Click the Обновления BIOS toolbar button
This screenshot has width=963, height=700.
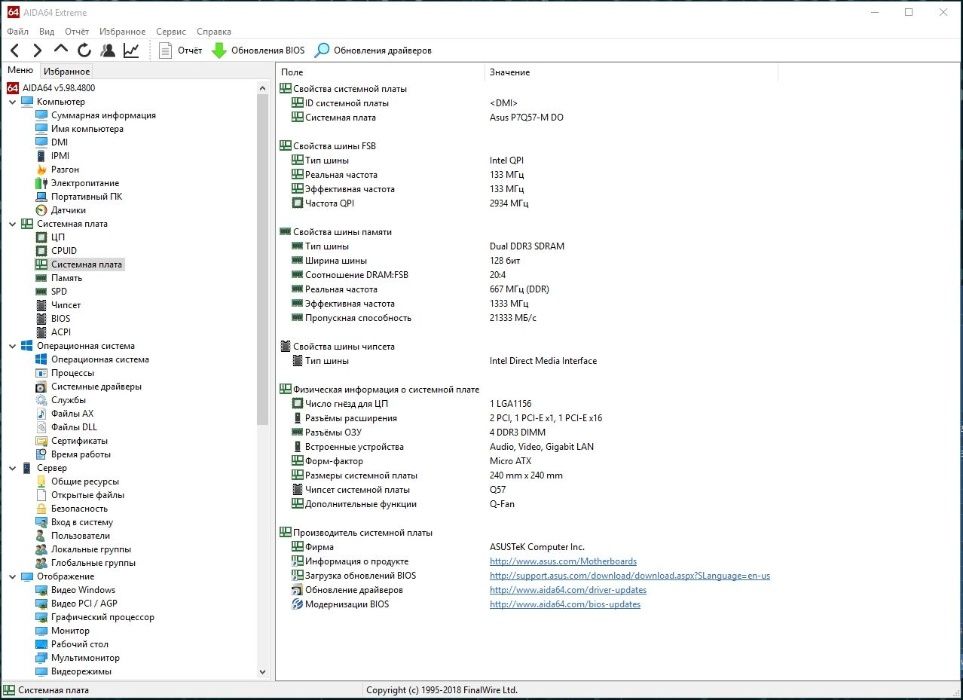pyautogui.click(x=258, y=50)
